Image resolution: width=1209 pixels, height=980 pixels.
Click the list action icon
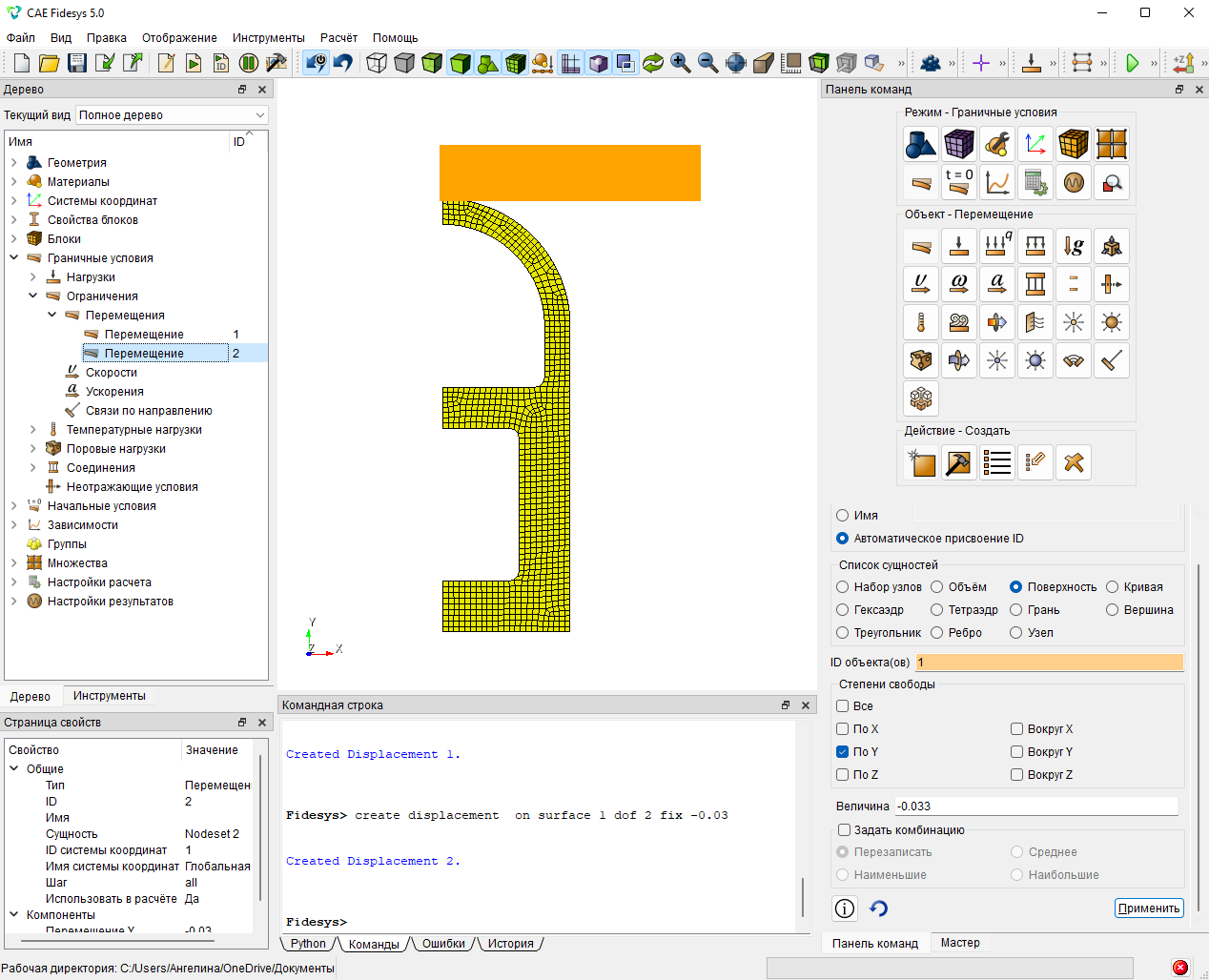click(997, 462)
